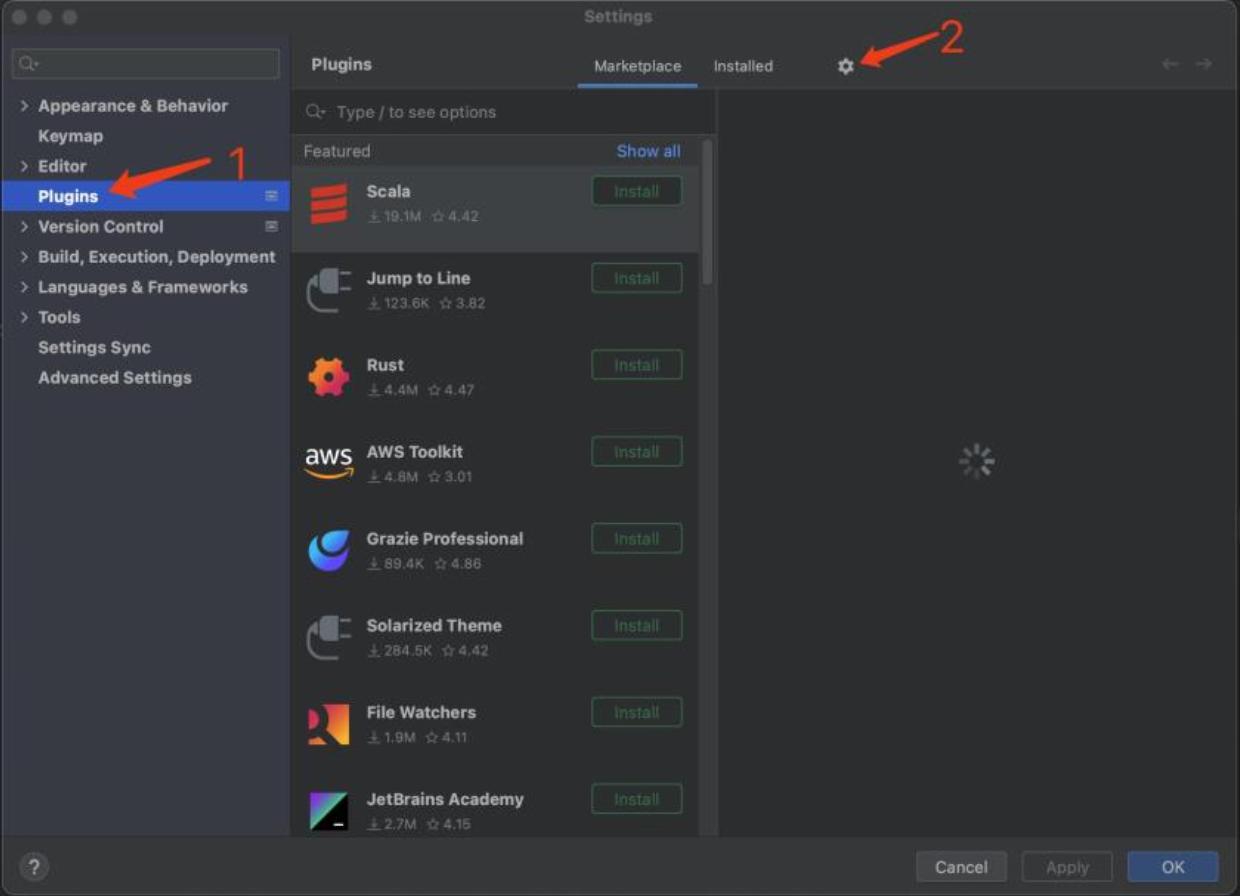The image size is (1242, 896).
Task: Select the Jump to Line plugin name
Action: click(x=418, y=278)
